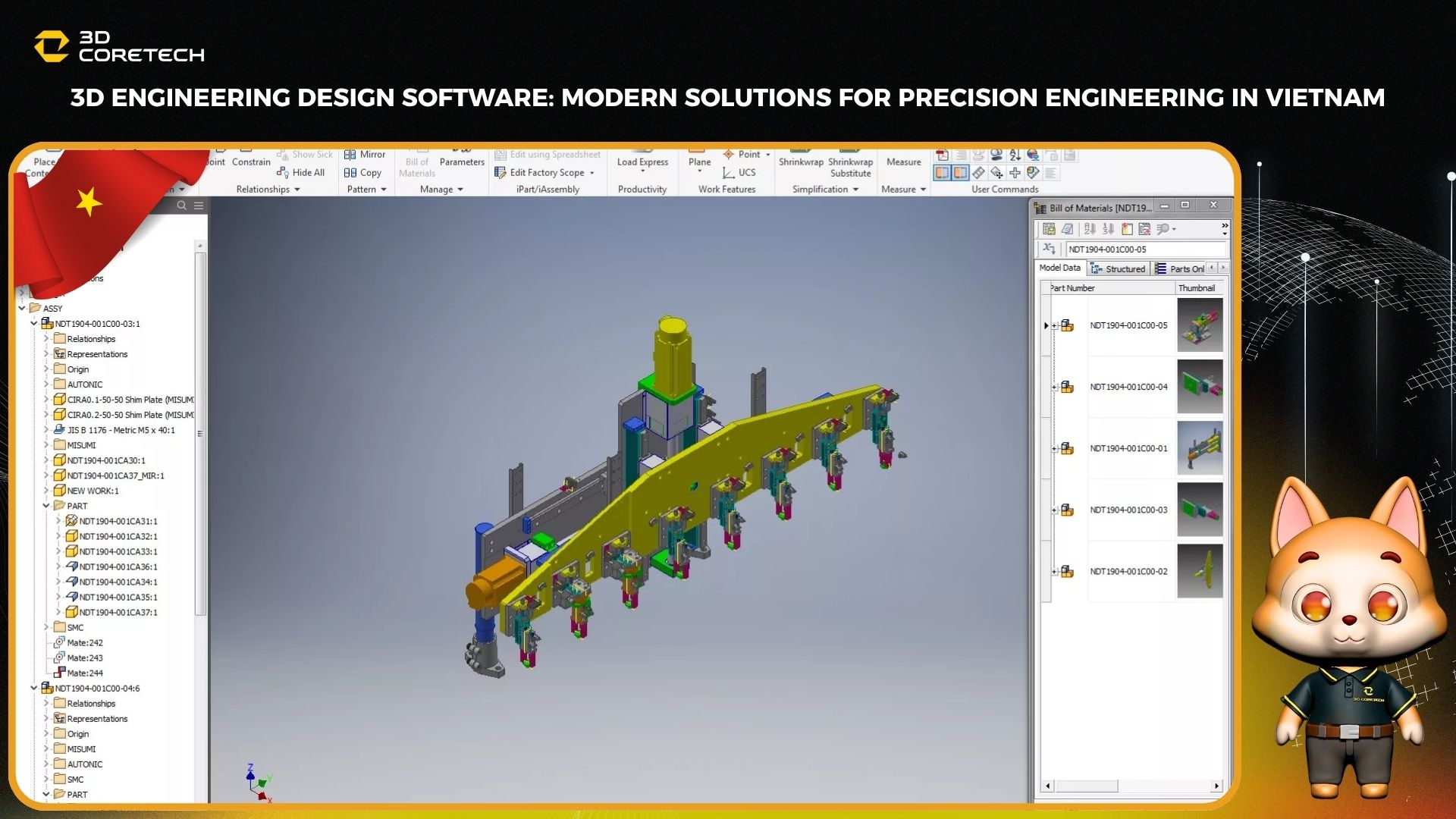Expand the NDT1904-001CA31:1 part node

[x=58, y=521]
